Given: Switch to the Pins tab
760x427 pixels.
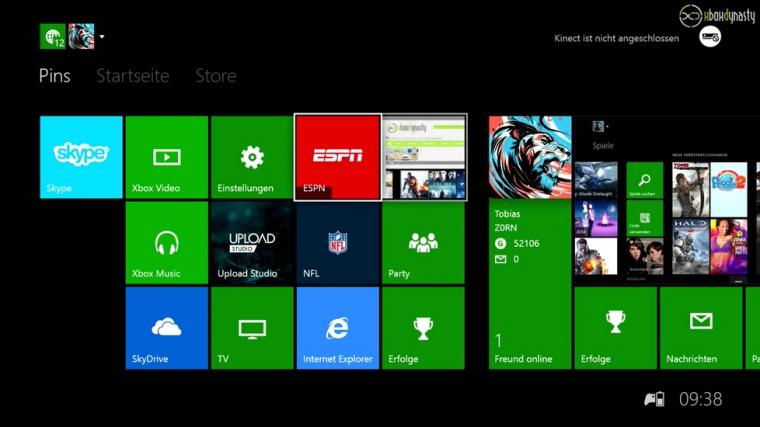Looking at the screenshot, I should (x=55, y=76).
